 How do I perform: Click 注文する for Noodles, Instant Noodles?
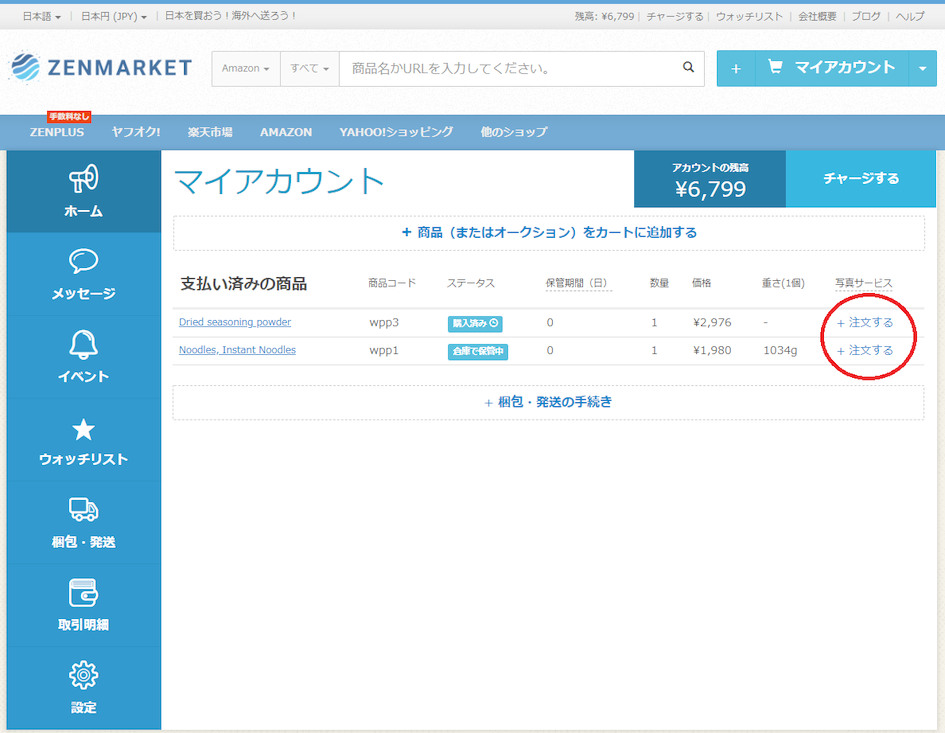[865, 350]
